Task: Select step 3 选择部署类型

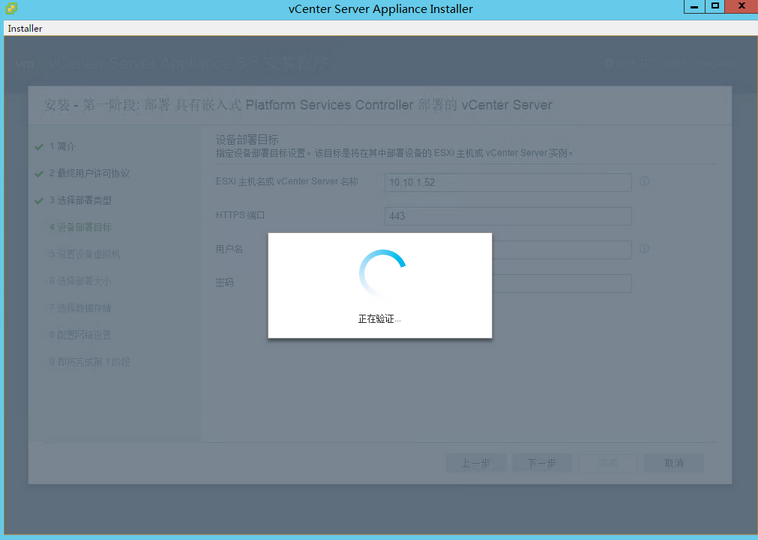Action: (x=80, y=200)
